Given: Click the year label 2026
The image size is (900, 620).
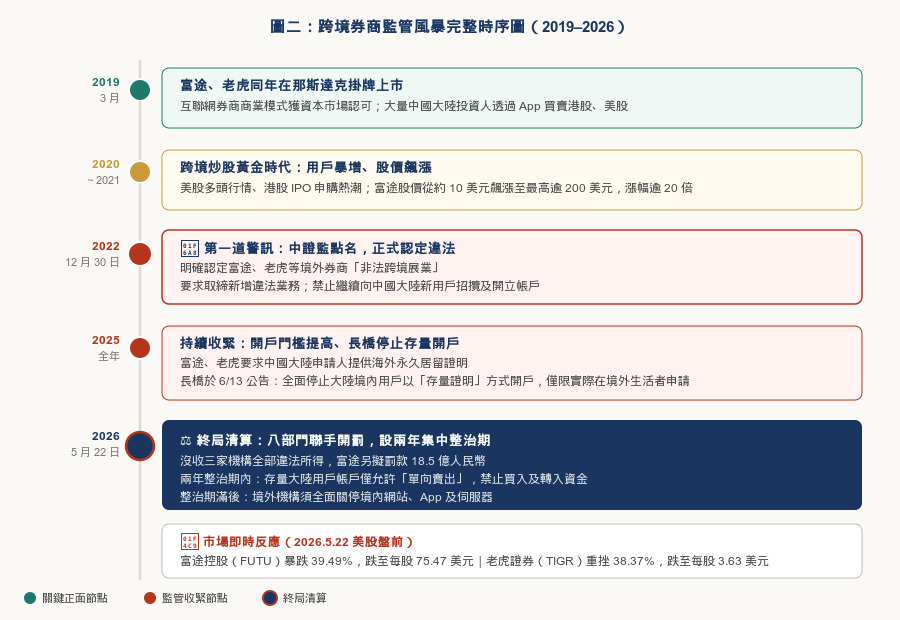Looking at the screenshot, I should pos(106,436).
